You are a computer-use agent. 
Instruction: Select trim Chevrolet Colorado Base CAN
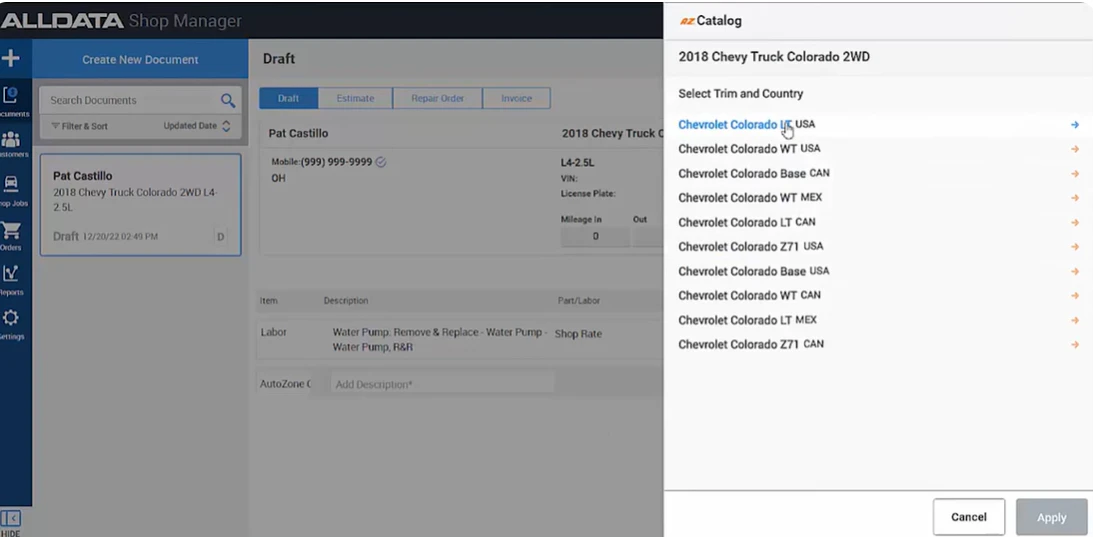point(754,174)
